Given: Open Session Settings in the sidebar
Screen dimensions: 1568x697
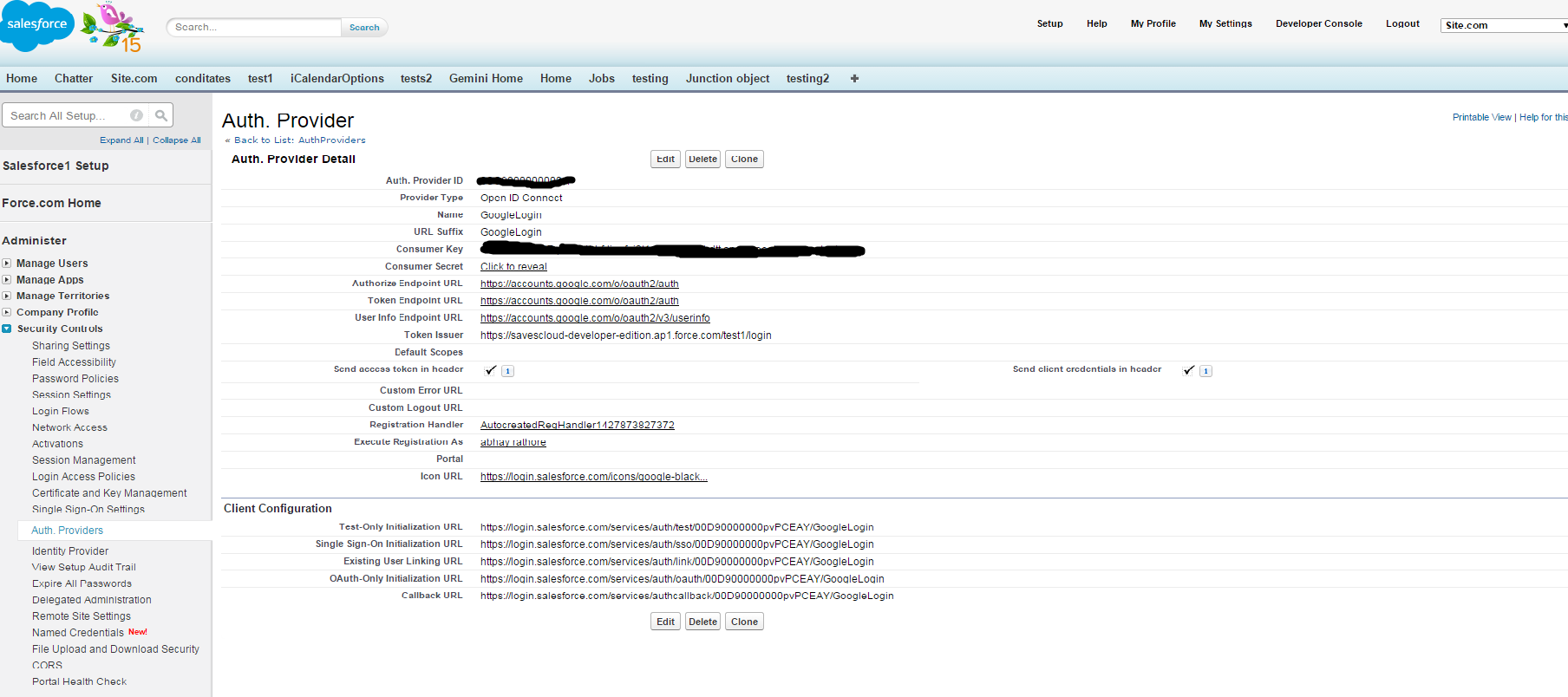Looking at the screenshot, I should click(71, 394).
